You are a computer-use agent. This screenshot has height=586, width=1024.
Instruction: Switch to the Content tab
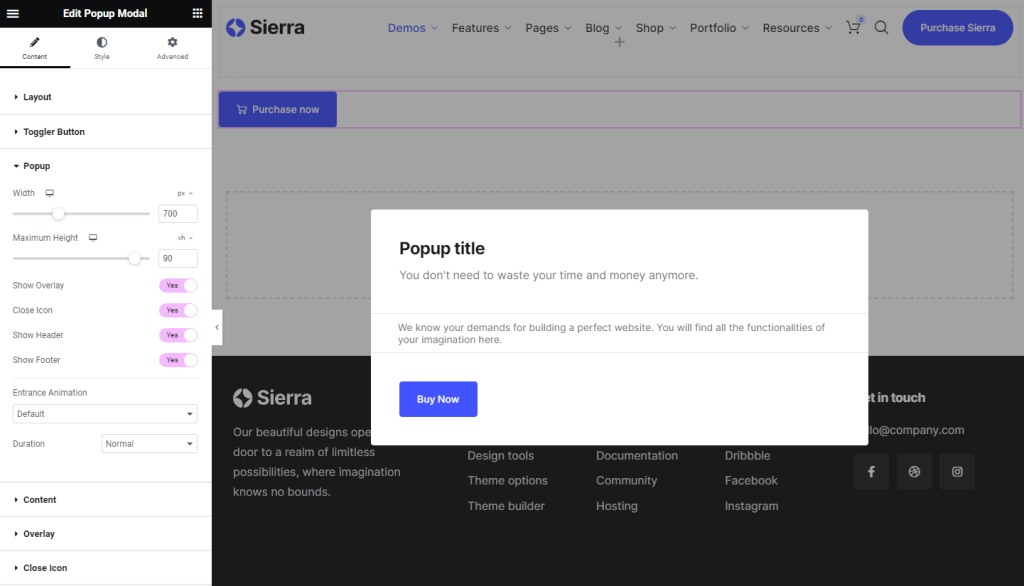tap(35, 48)
